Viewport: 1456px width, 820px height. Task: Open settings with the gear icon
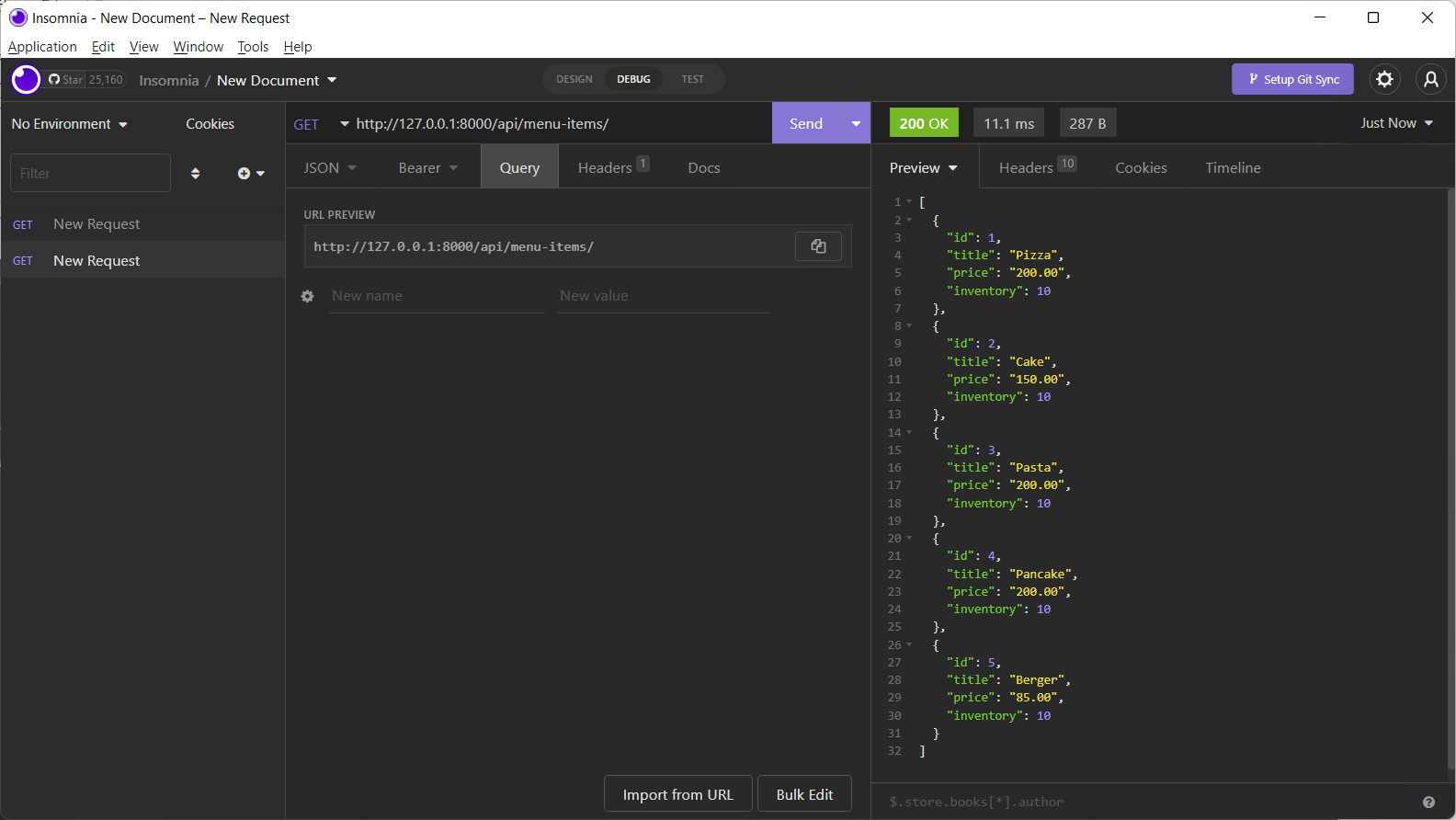1384,79
